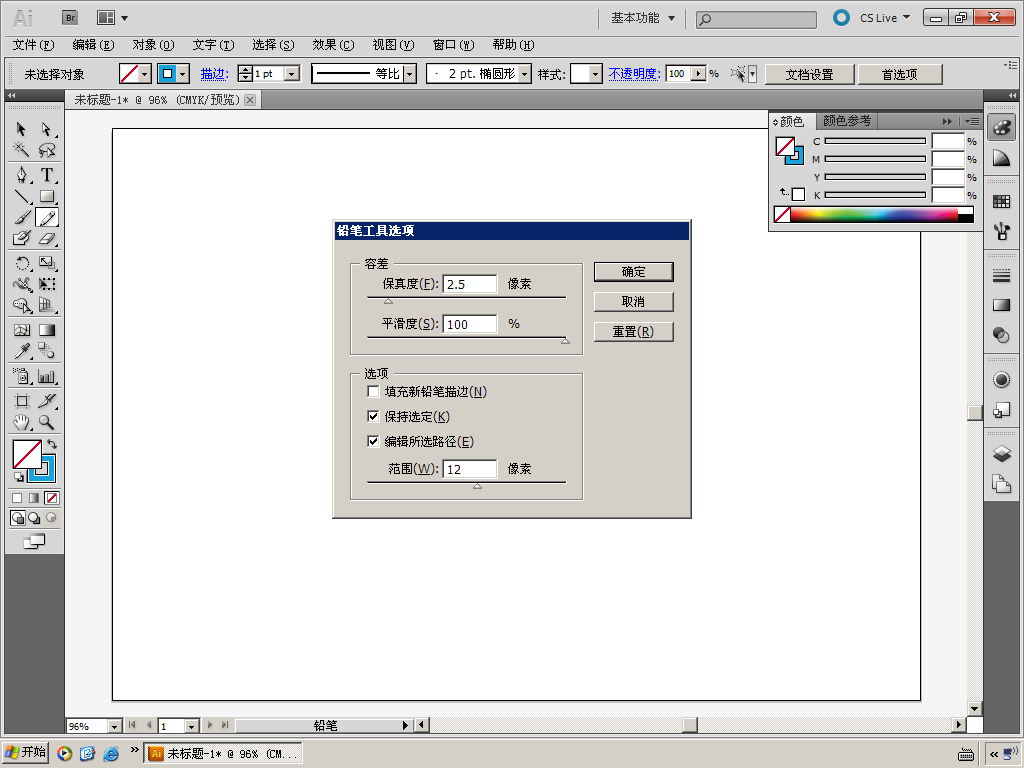The width and height of the screenshot is (1024, 768).
Task: Select the Pen tool
Action: (x=21, y=174)
